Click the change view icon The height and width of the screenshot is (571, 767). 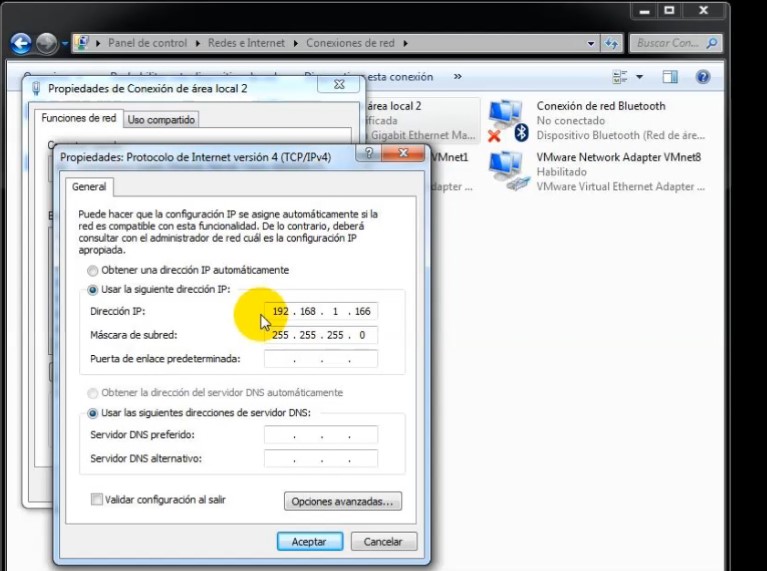(x=620, y=77)
